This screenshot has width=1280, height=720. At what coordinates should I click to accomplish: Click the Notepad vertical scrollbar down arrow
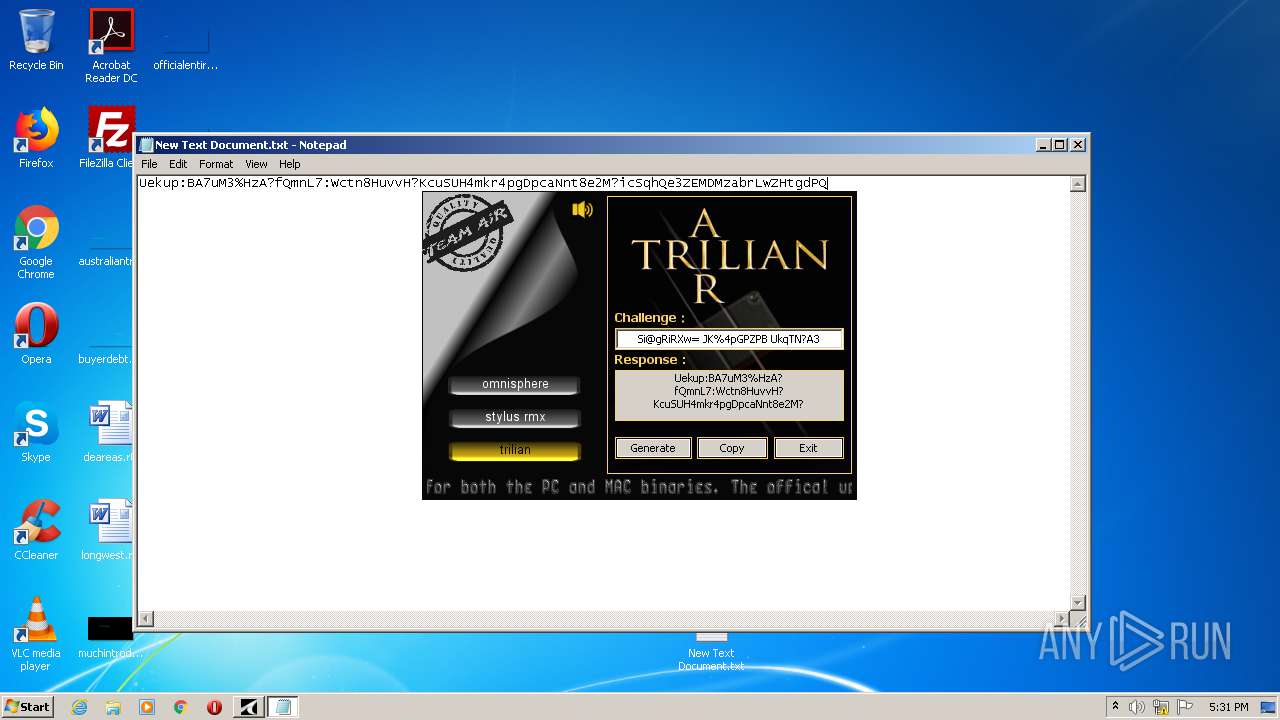1078,602
